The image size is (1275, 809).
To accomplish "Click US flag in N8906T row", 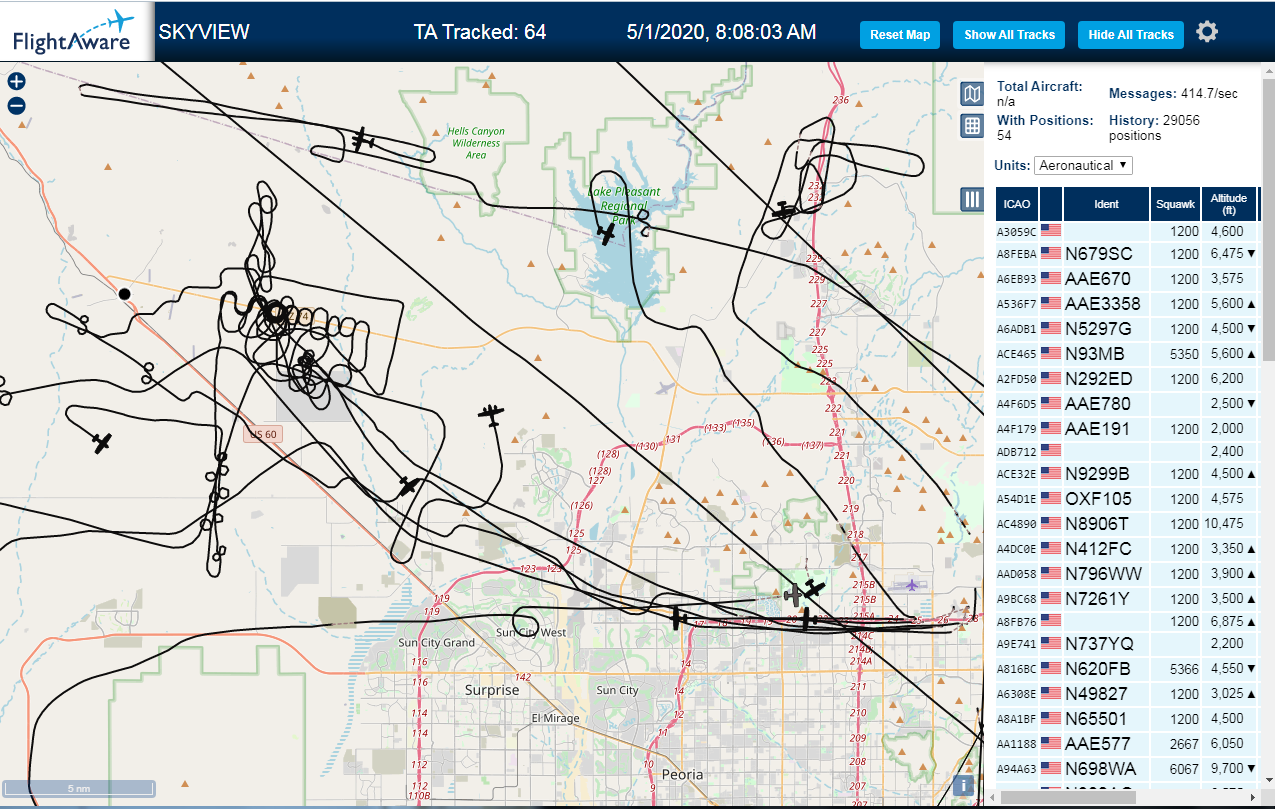I will coord(1051,523).
